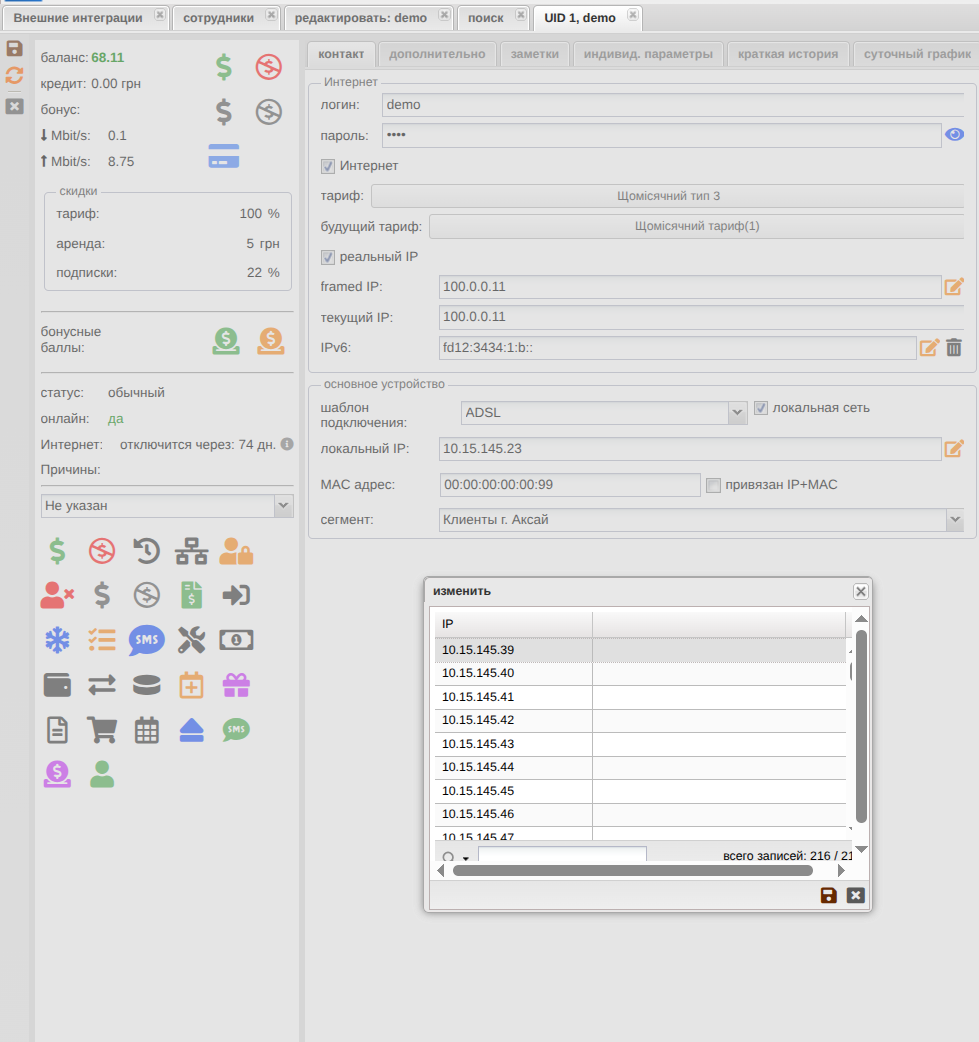979x1042 pixels.
Task: Show password with the eye icon
Action: coord(954,135)
